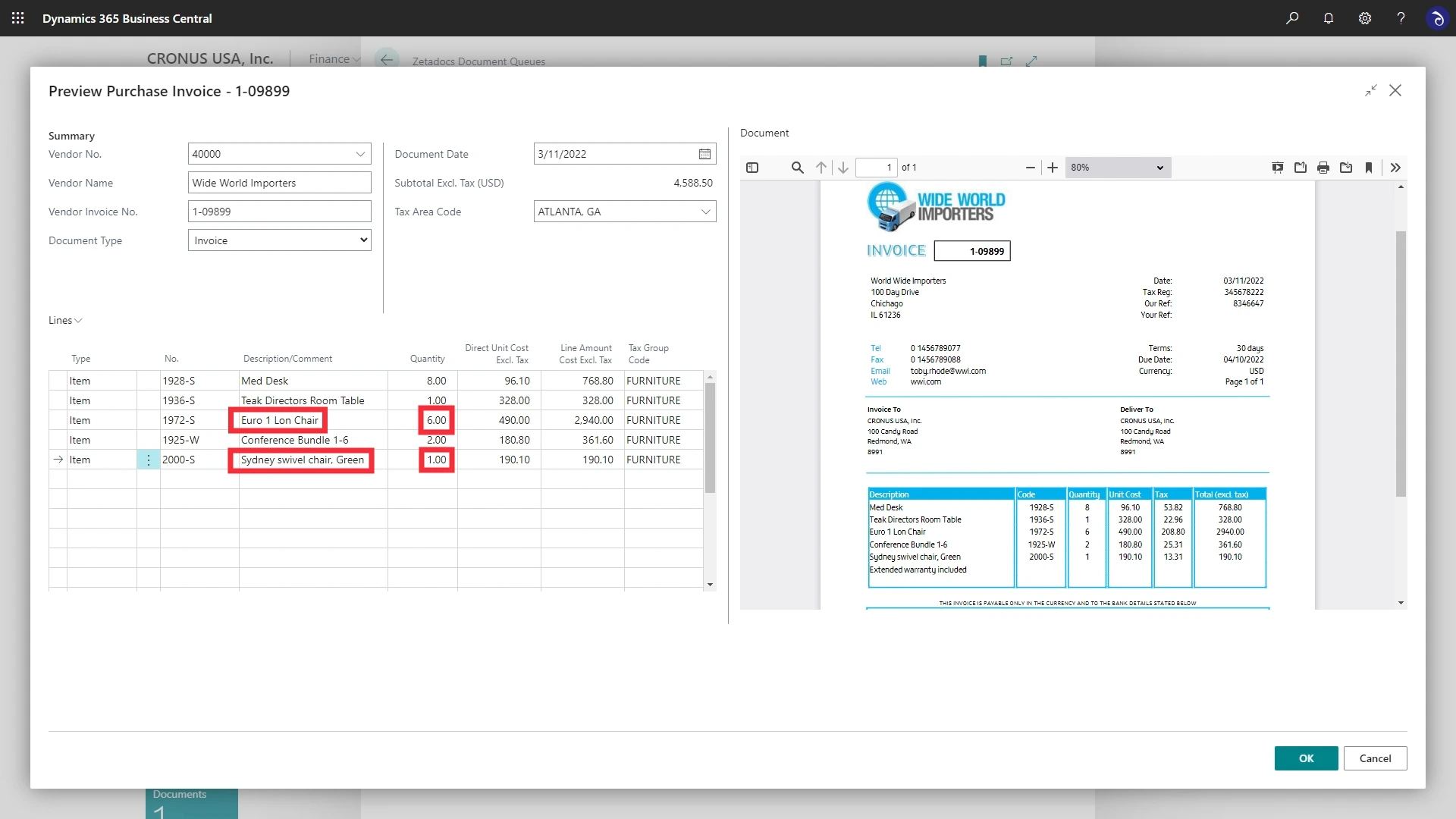1456x819 pixels.
Task: Confirm the preview with OK
Action: 1306,758
